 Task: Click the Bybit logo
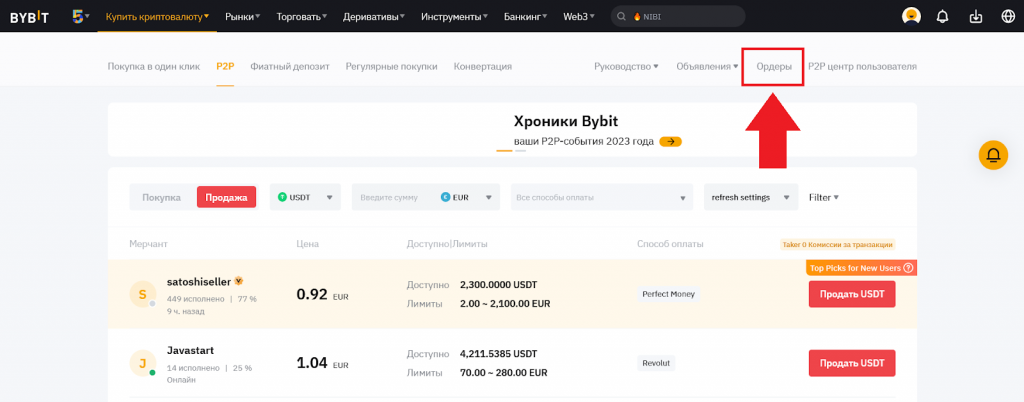(x=29, y=16)
